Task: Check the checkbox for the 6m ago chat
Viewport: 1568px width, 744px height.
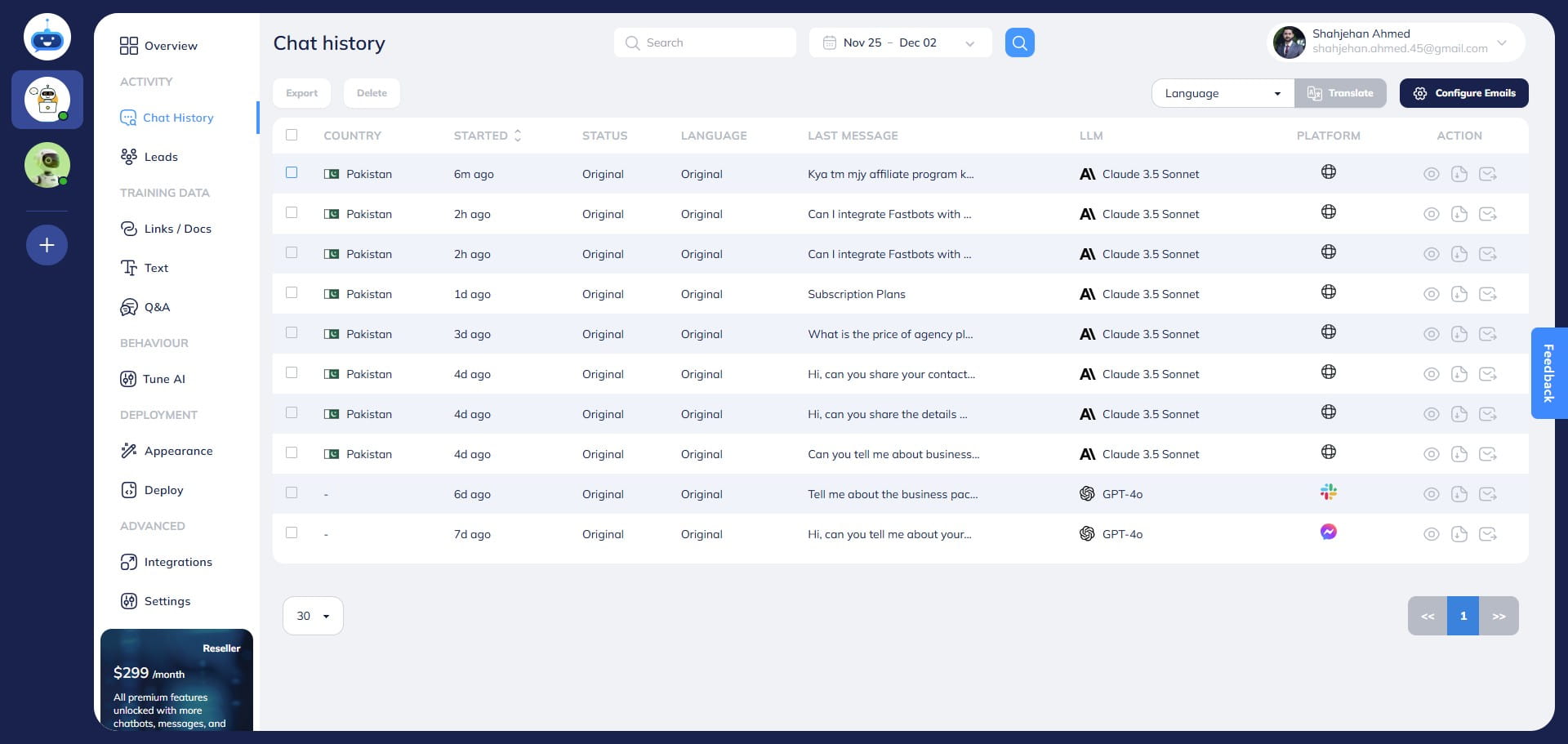Action: tap(292, 172)
